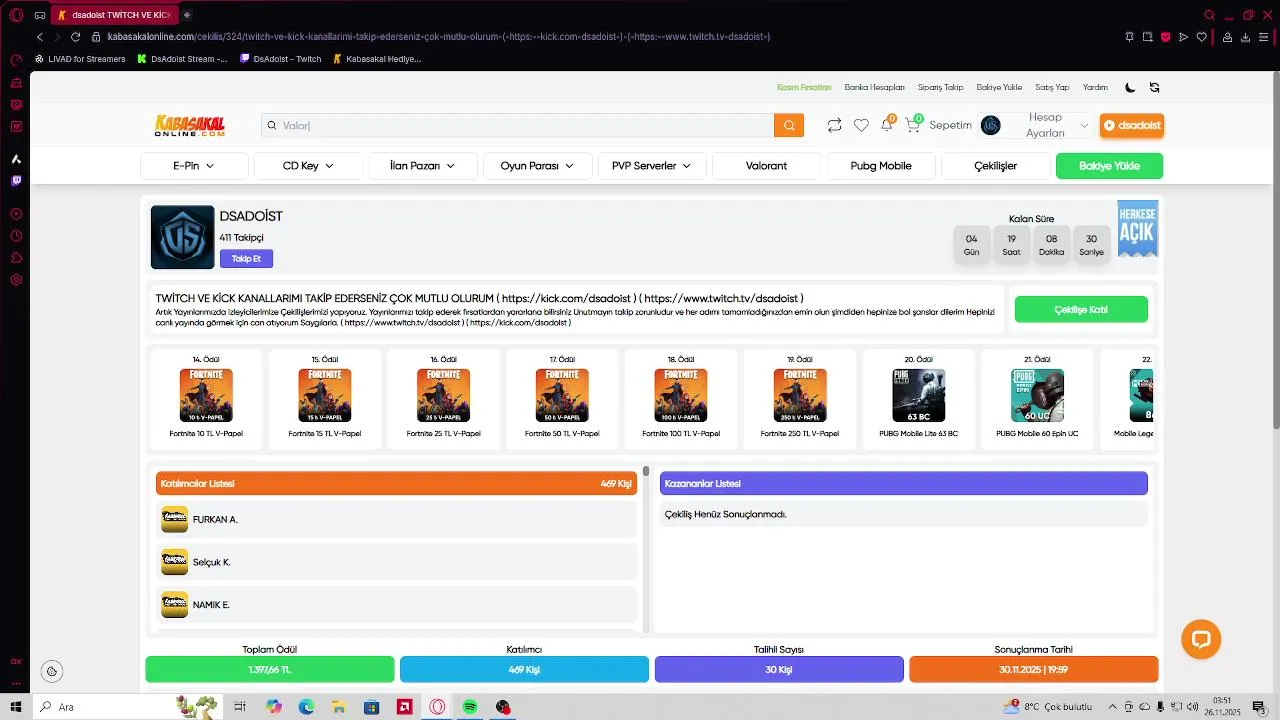Open a new browser tab with plus

(x=187, y=15)
